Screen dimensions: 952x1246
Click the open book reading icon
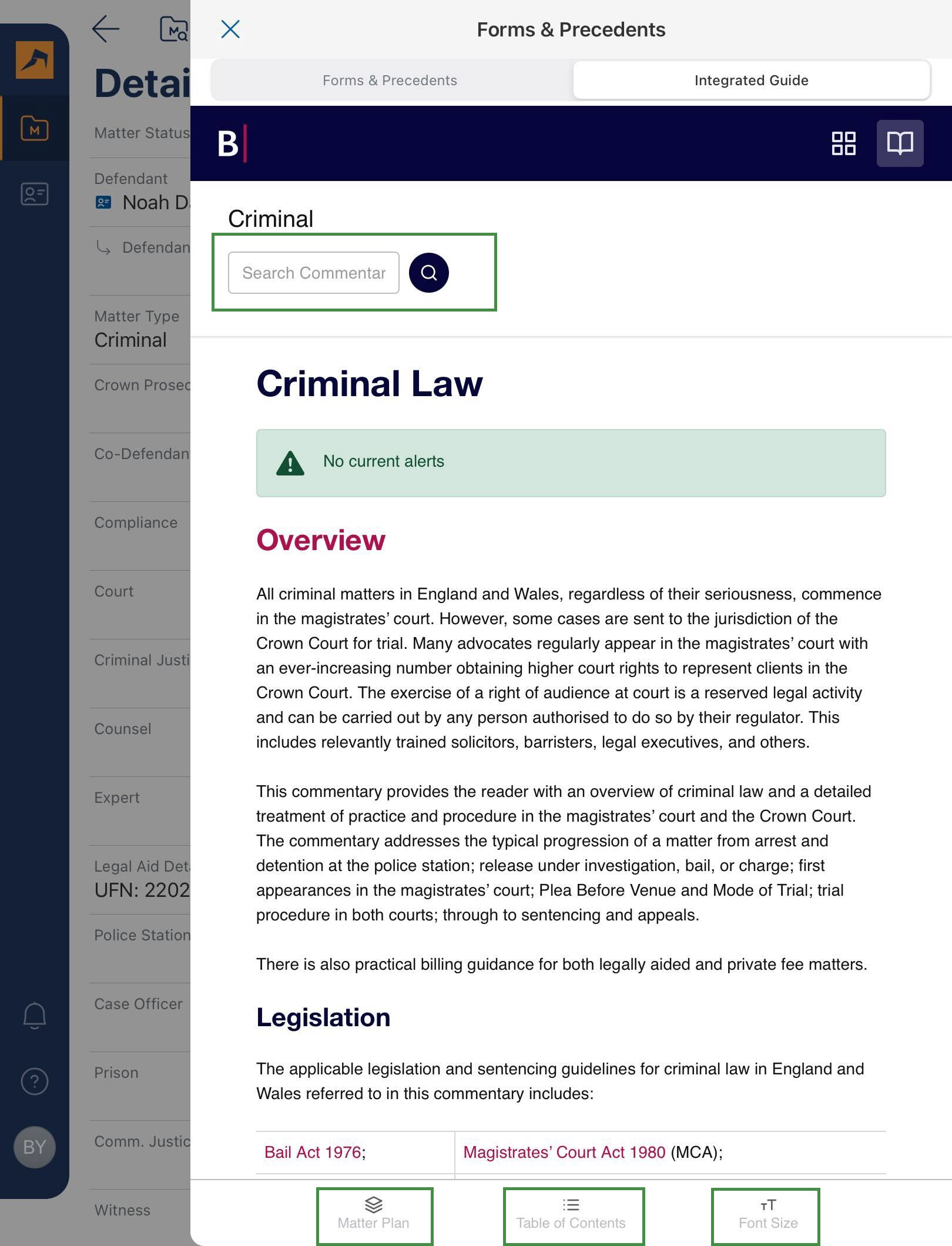point(900,143)
